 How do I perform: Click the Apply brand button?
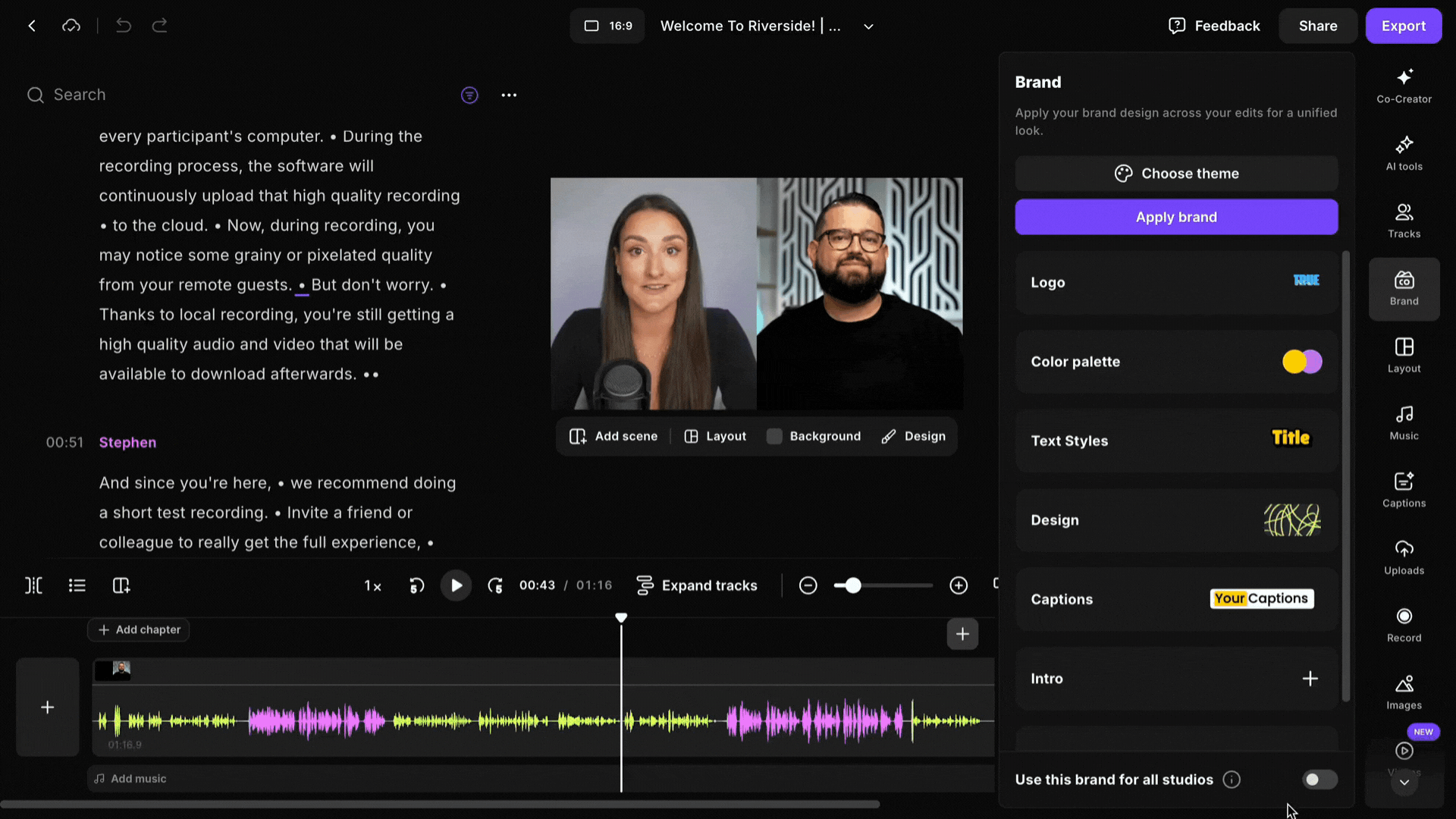point(1176,217)
